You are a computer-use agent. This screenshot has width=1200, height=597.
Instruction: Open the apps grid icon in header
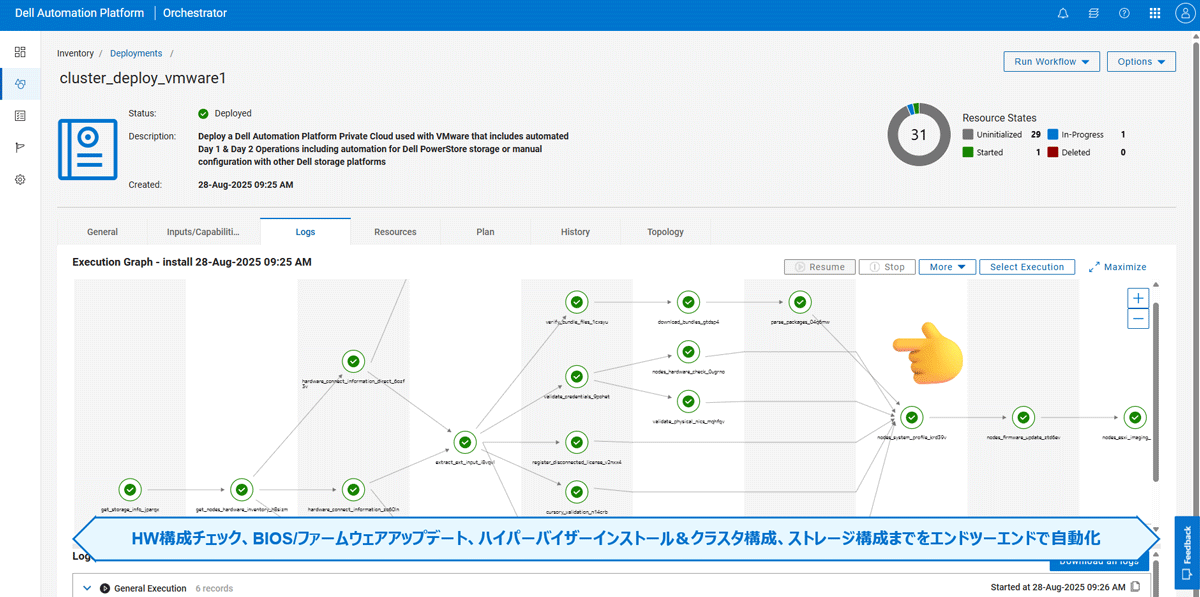point(1155,14)
